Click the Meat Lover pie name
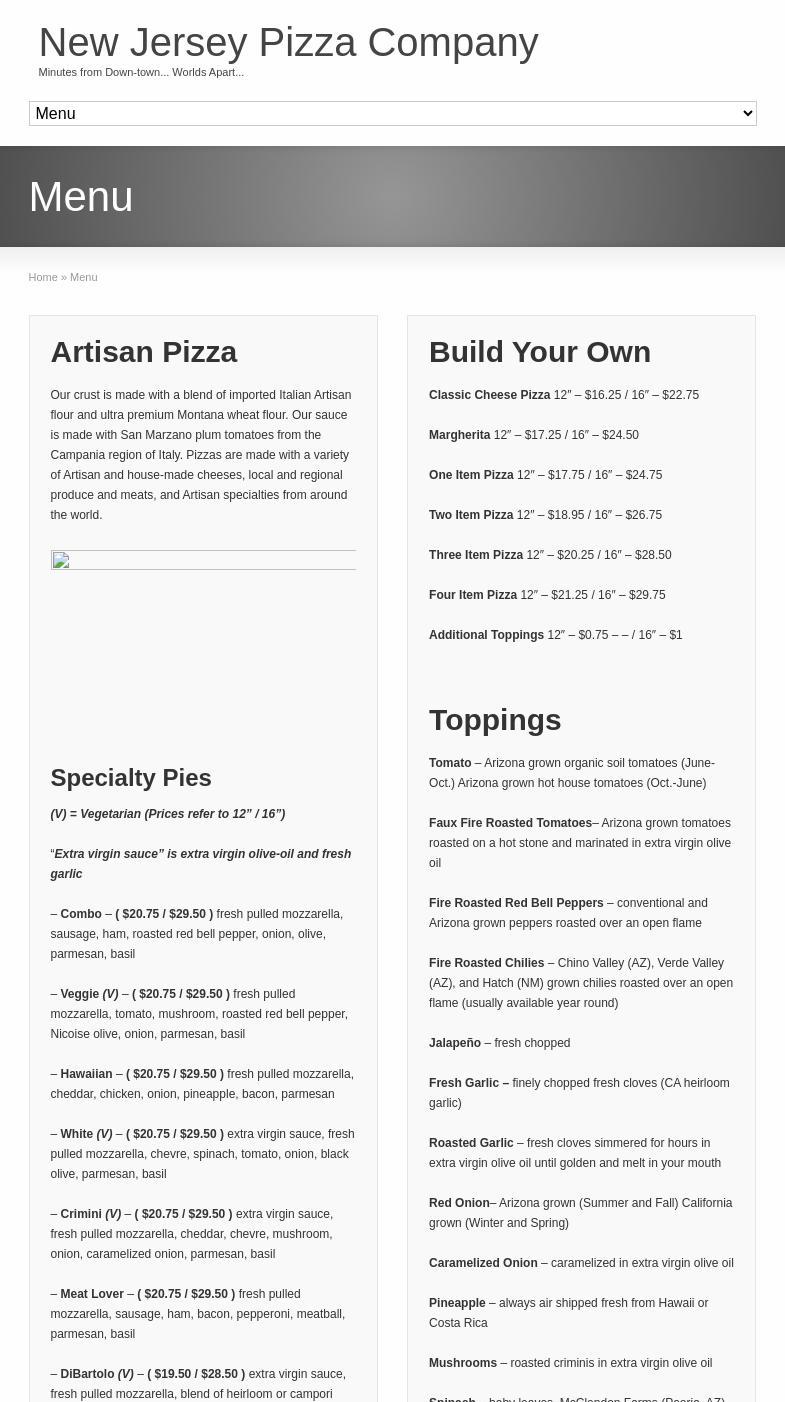 (x=92, y=1294)
